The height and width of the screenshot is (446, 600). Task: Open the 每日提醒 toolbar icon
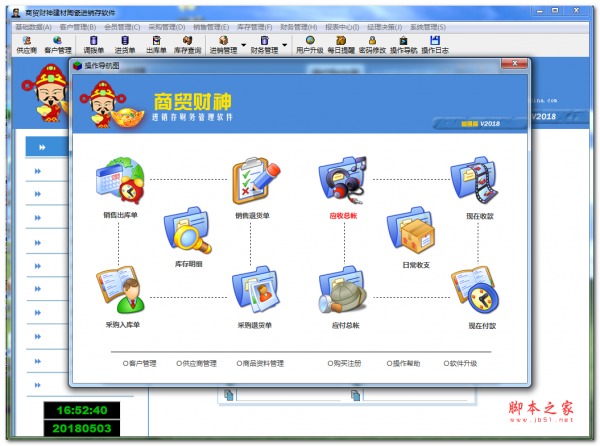[x=341, y=45]
